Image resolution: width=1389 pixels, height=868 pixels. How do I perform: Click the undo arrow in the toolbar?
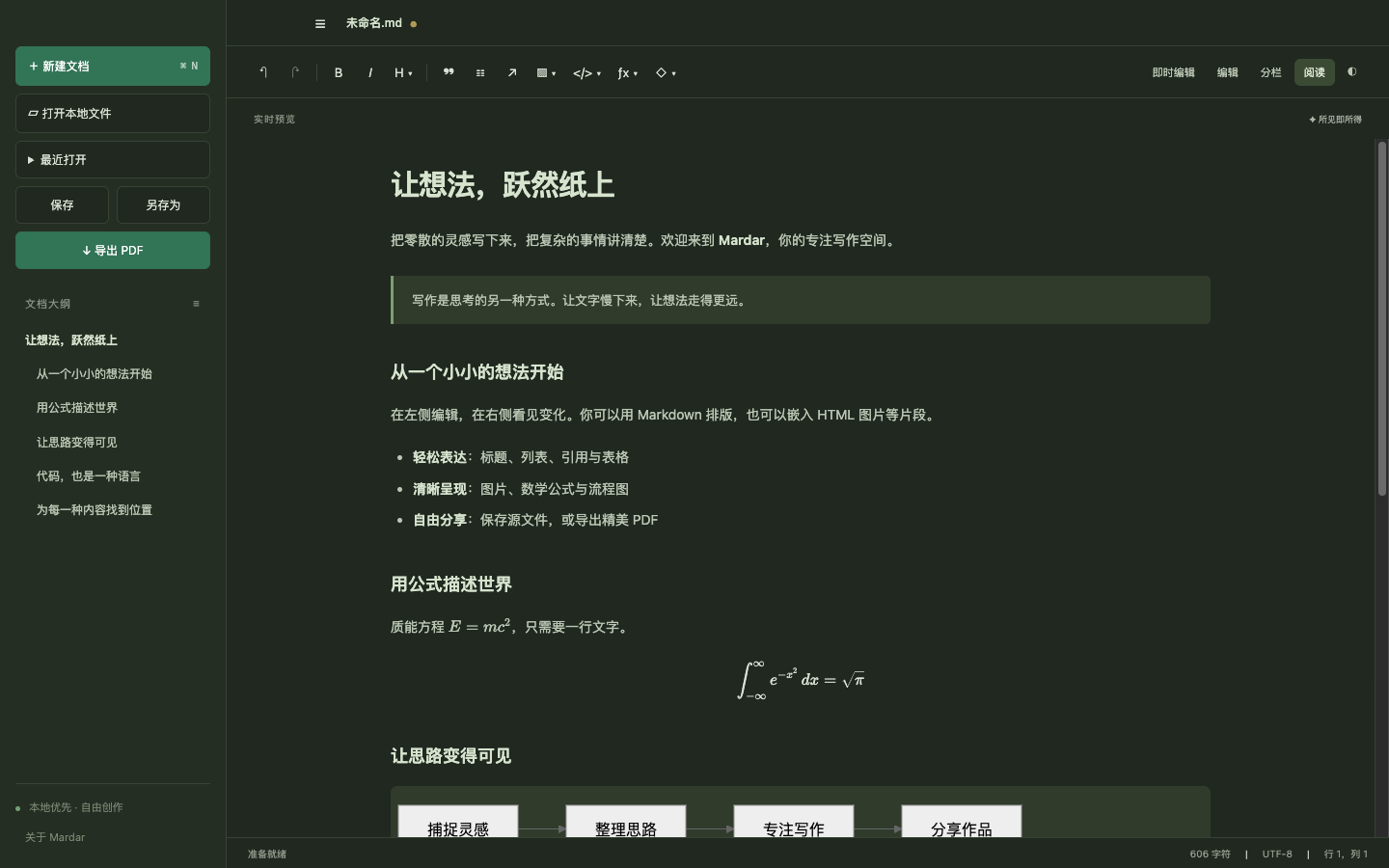(x=263, y=72)
